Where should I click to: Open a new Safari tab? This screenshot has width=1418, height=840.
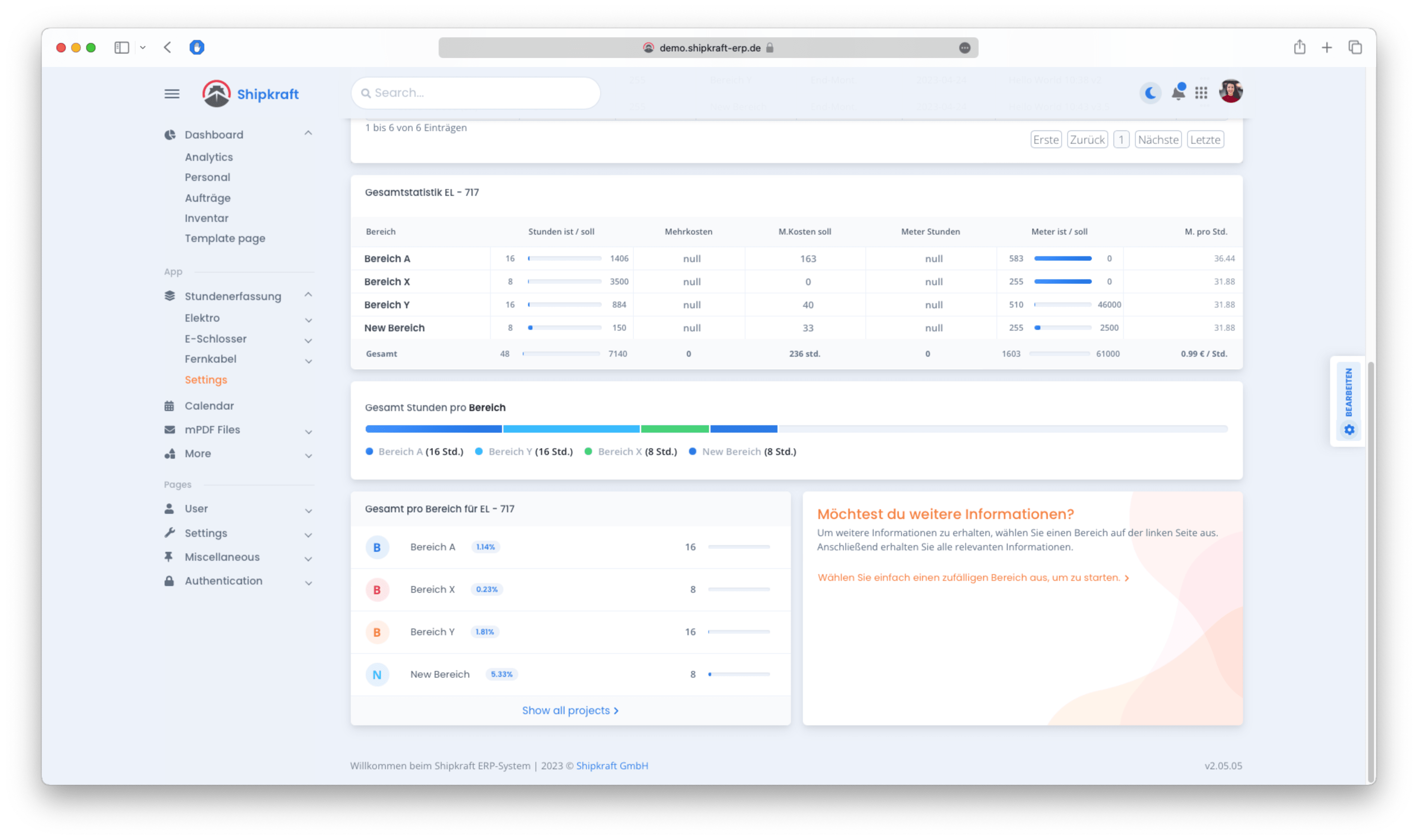[1327, 48]
